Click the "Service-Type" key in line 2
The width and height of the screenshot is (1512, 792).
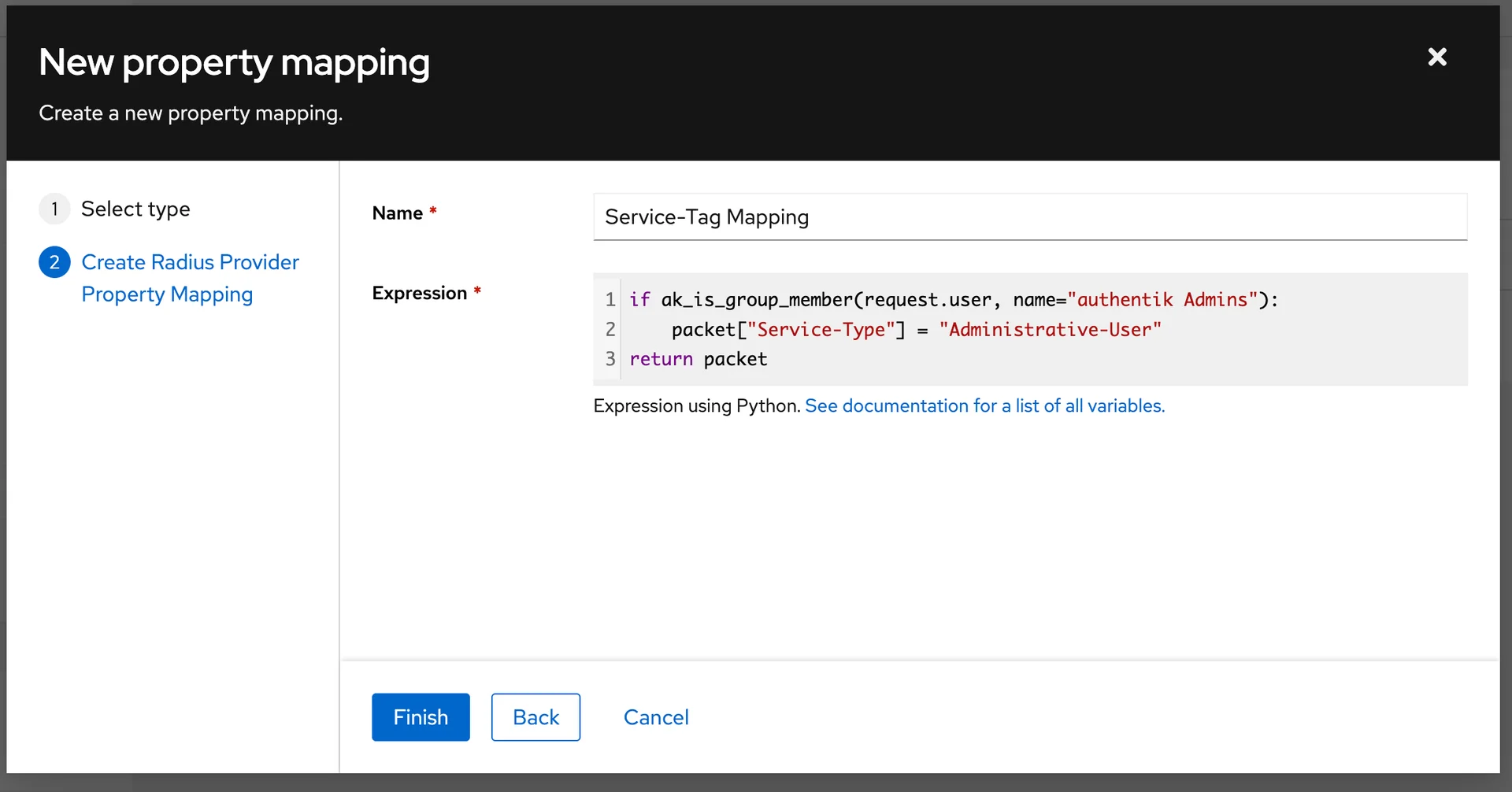point(822,330)
